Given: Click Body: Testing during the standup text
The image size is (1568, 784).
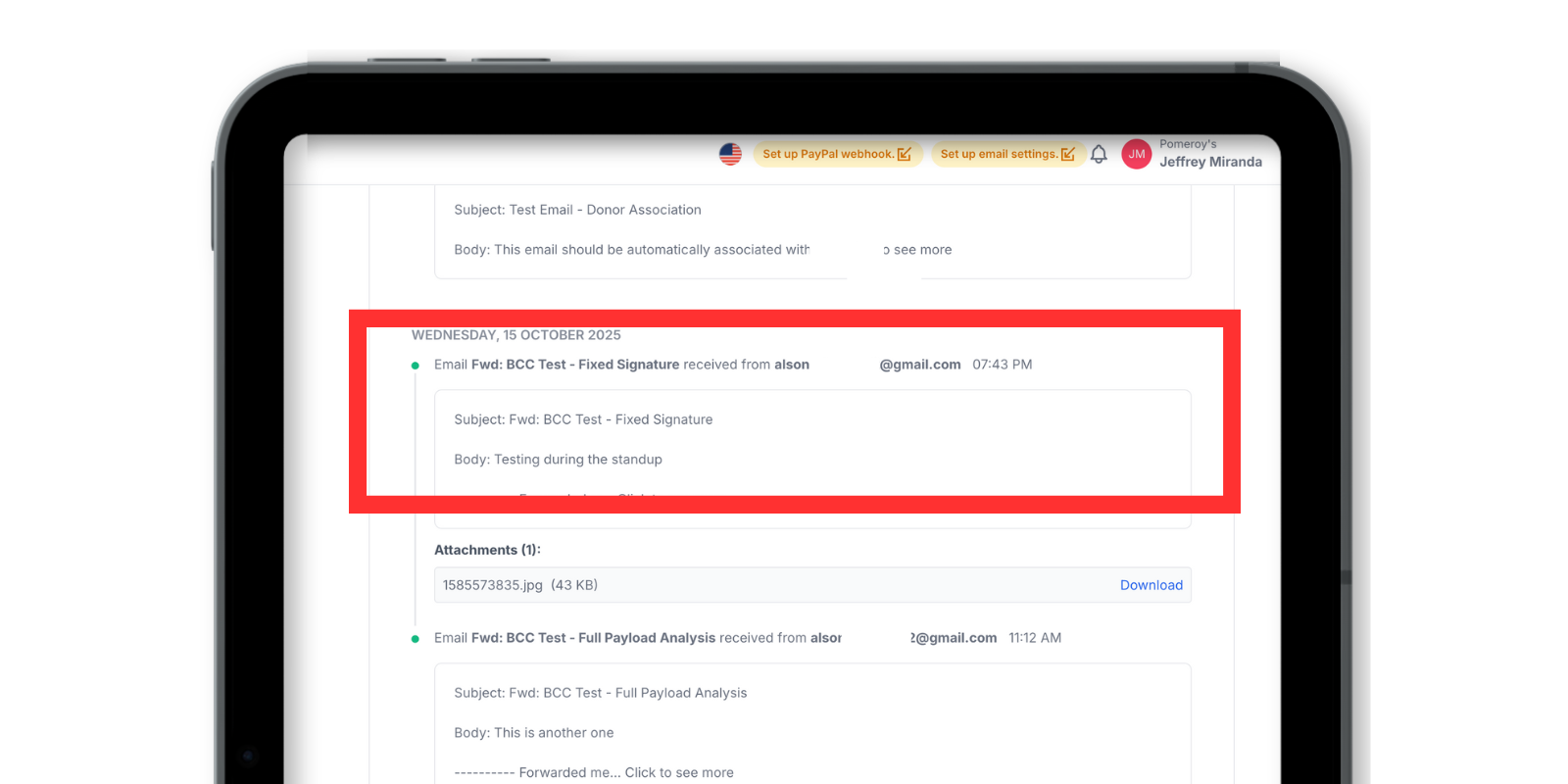Looking at the screenshot, I should pos(558,460).
